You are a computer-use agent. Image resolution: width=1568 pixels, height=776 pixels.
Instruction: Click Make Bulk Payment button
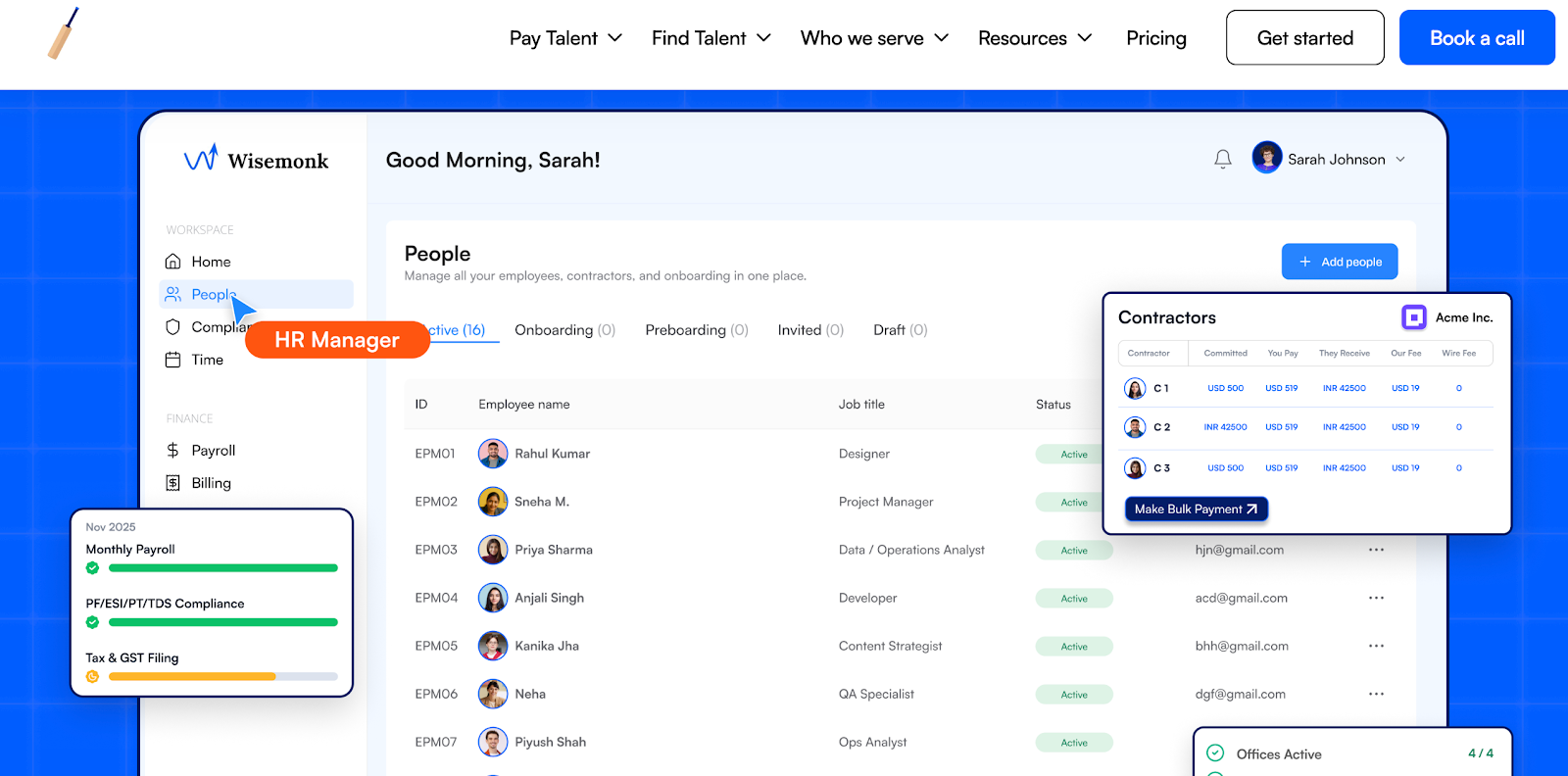pos(1197,509)
